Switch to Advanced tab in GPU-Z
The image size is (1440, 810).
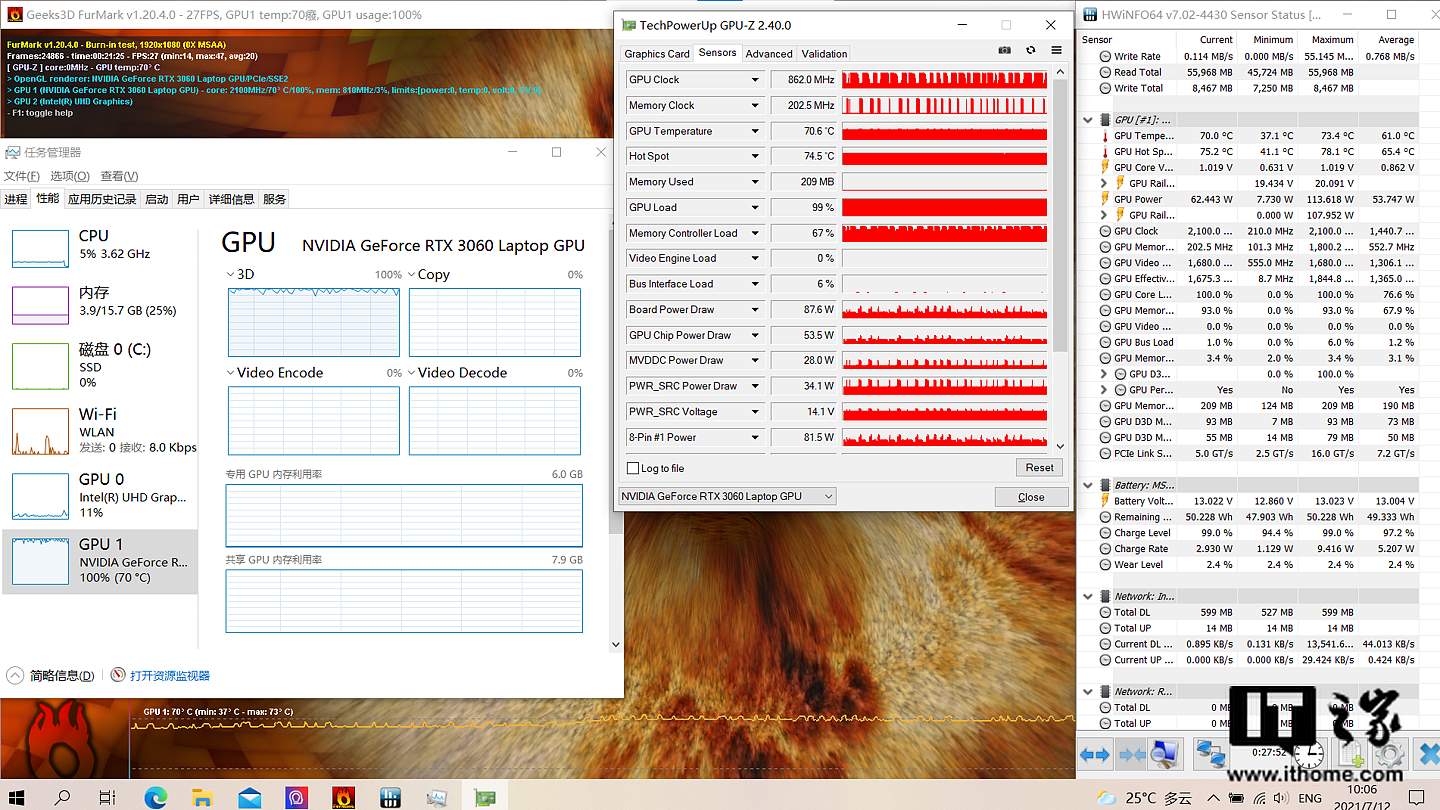pos(769,54)
